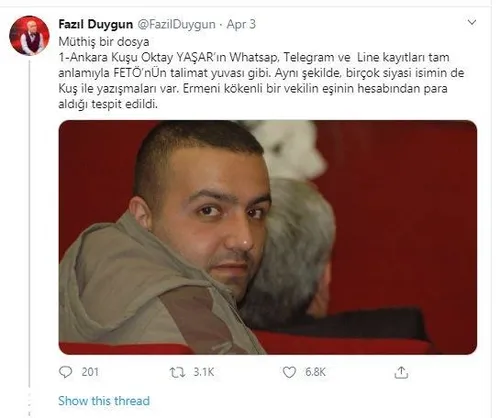The image size is (500, 418).
Task: Open the share tweet upload icon
Action: point(401,372)
